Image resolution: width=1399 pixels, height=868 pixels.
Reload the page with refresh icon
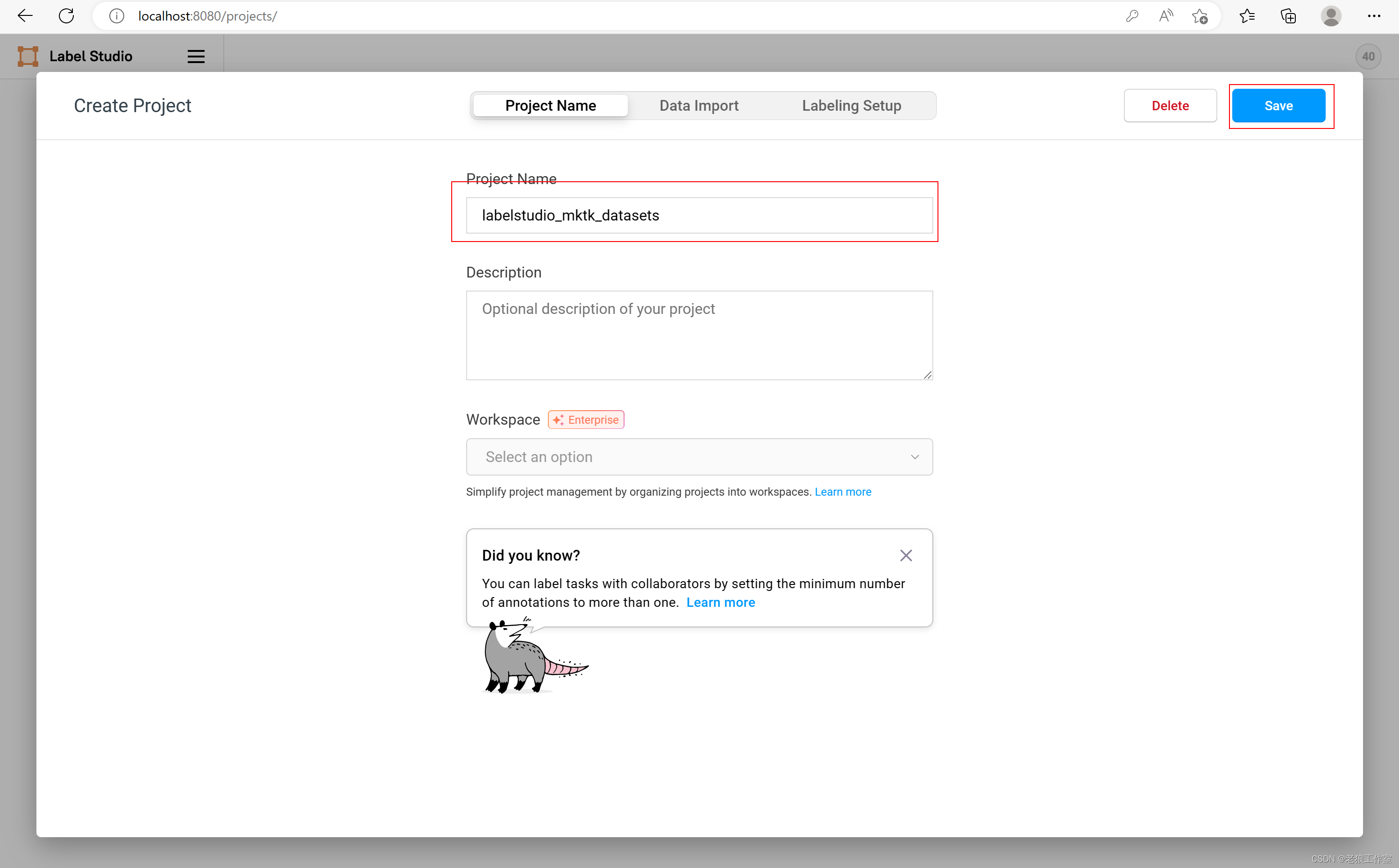click(67, 16)
